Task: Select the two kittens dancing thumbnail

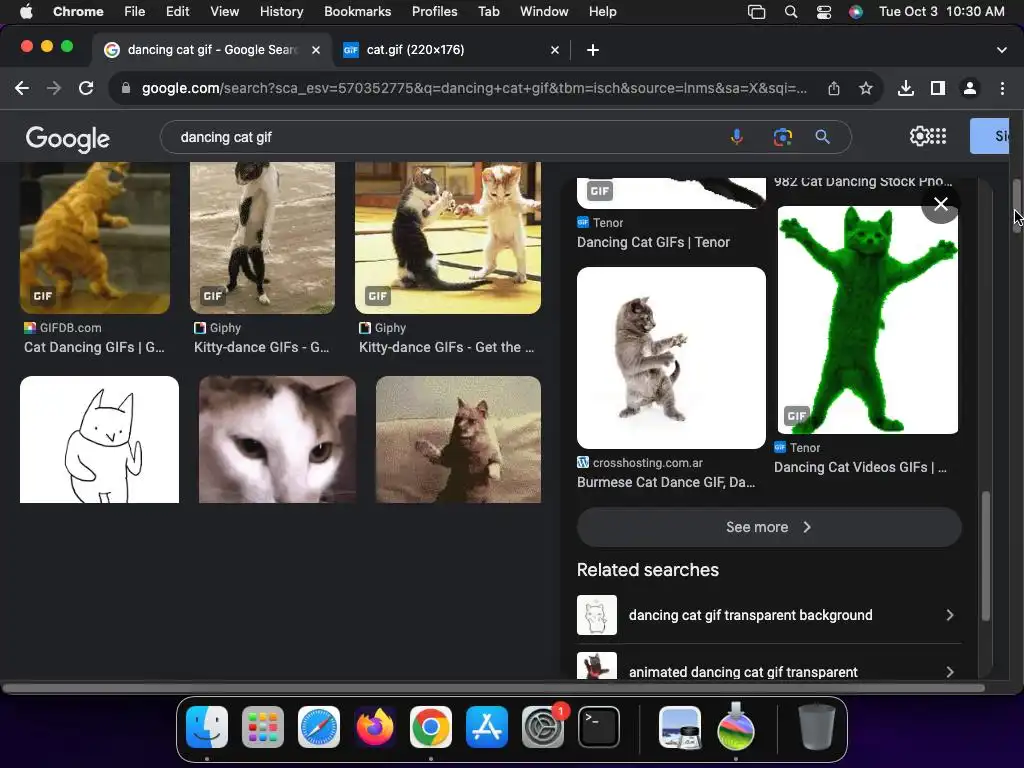Action: 448,238
